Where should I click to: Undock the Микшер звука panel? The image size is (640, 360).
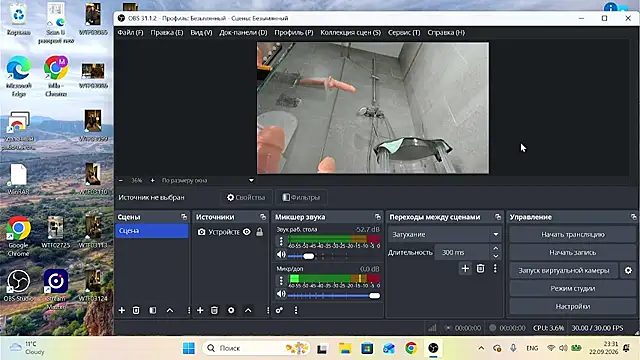pos(378,217)
